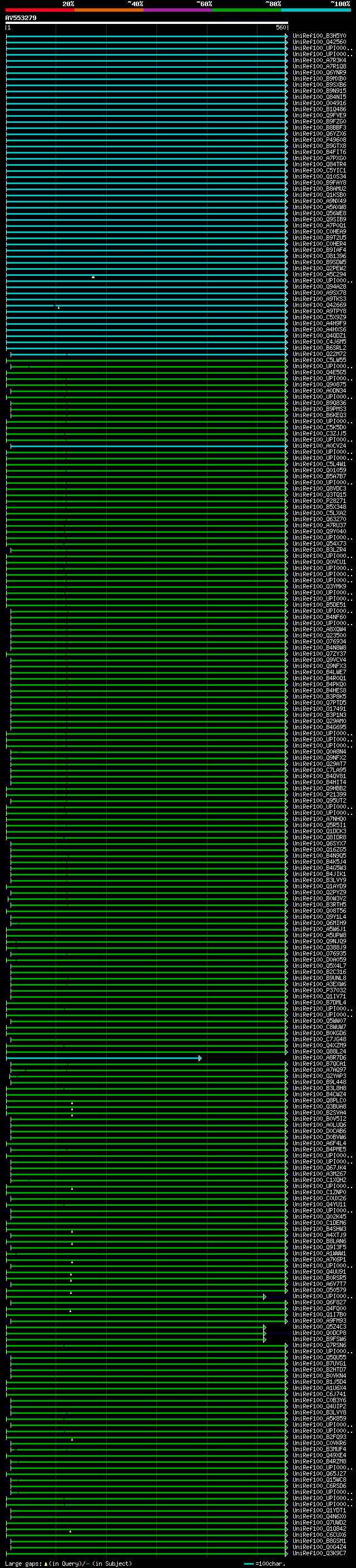This screenshot has height=1568, width=356.
Task: Select the UniRef100_C3ZJJ5 label
Action: point(319,433)
